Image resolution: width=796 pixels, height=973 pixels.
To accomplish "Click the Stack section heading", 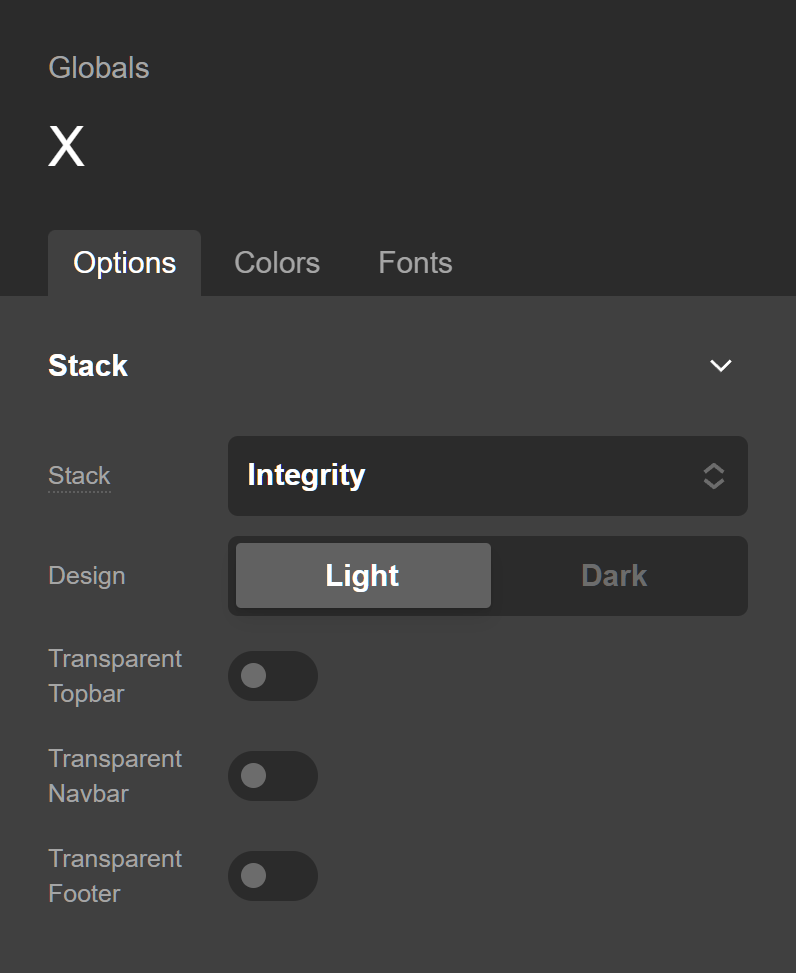I will [x=88, y=365].
